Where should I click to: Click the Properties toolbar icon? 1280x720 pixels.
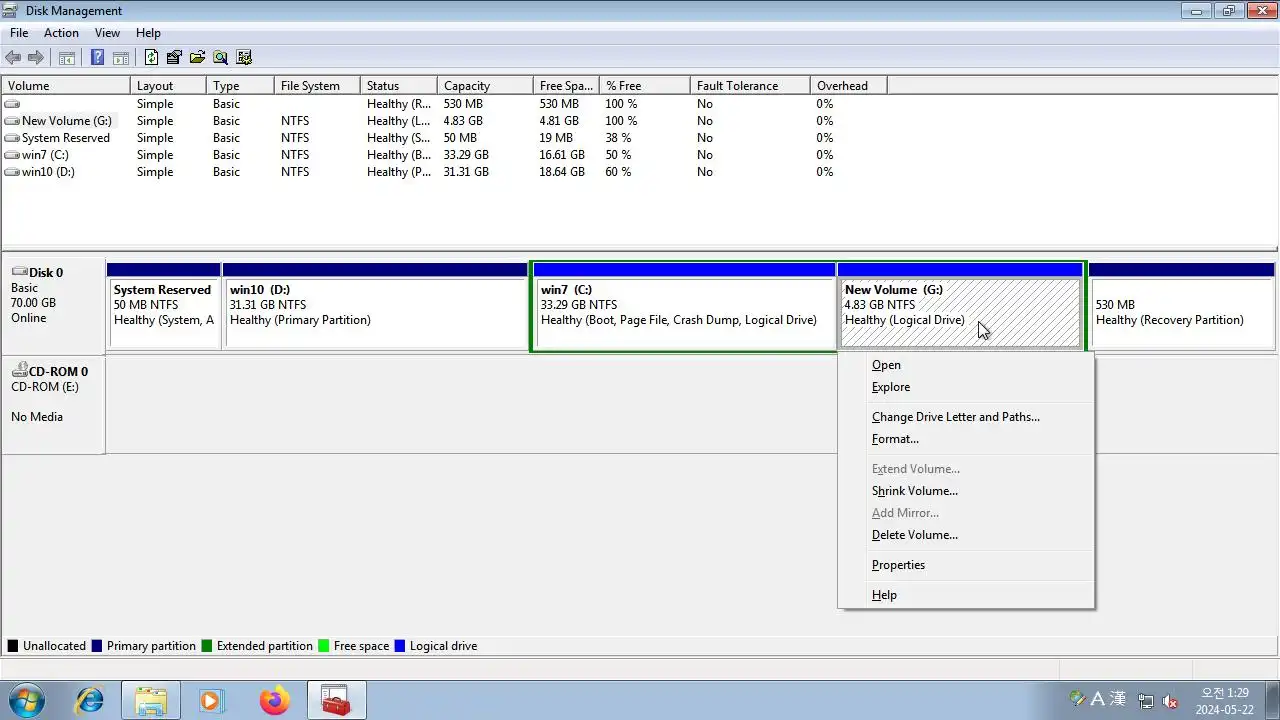coord(174,58)
